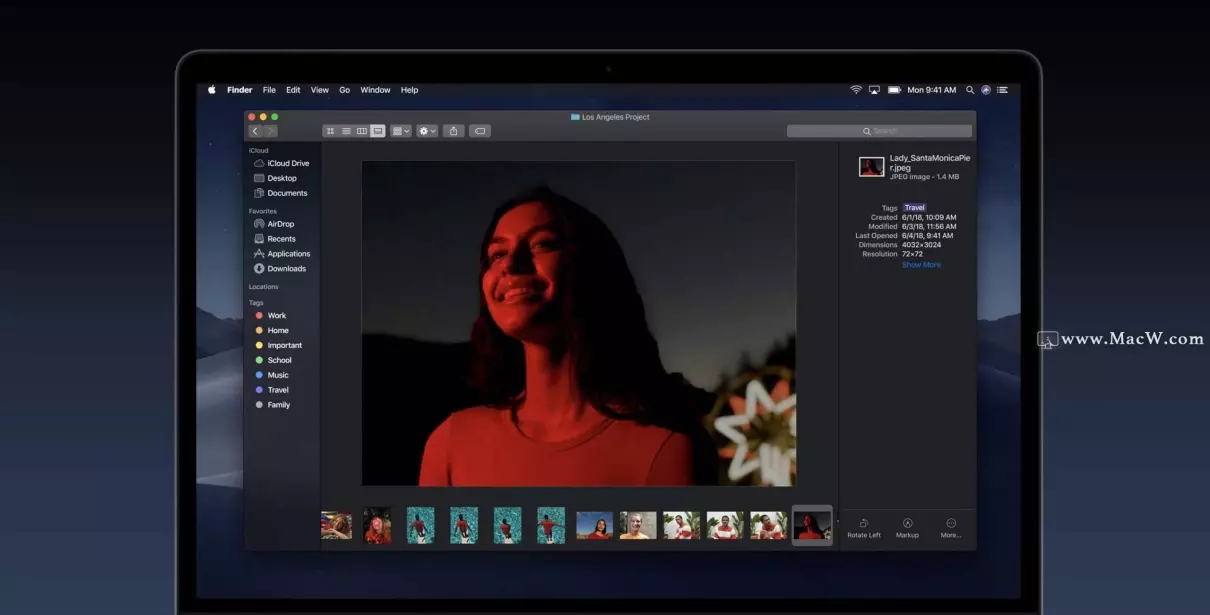The height and width of the screenshot is (615, 1210).
Task: Select the thumbnail of woman against blue sky
Action: coord(595,525)
